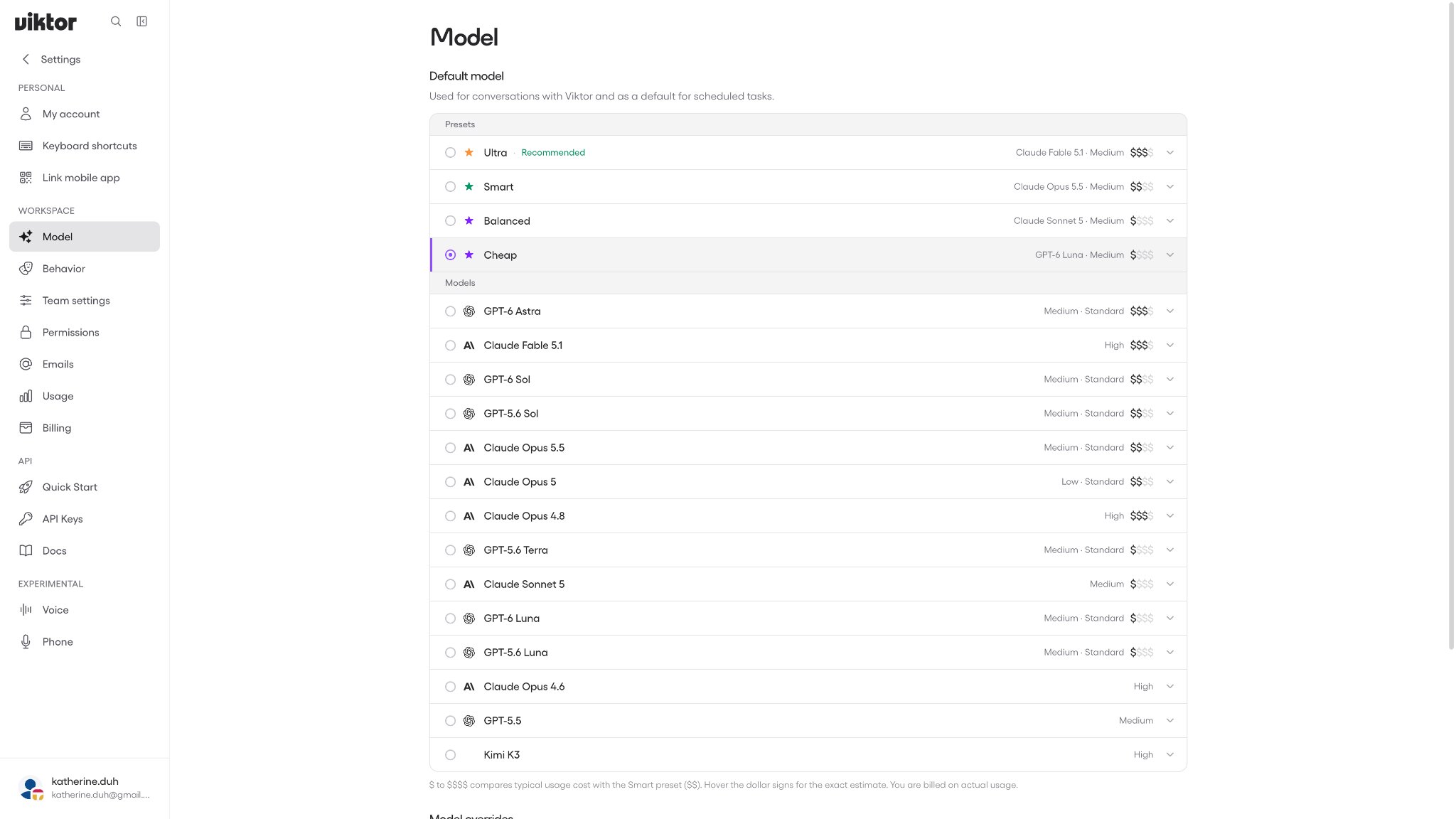Click the green star icon beside Smart
This screenshot has width=1456, height=819.
469,186
